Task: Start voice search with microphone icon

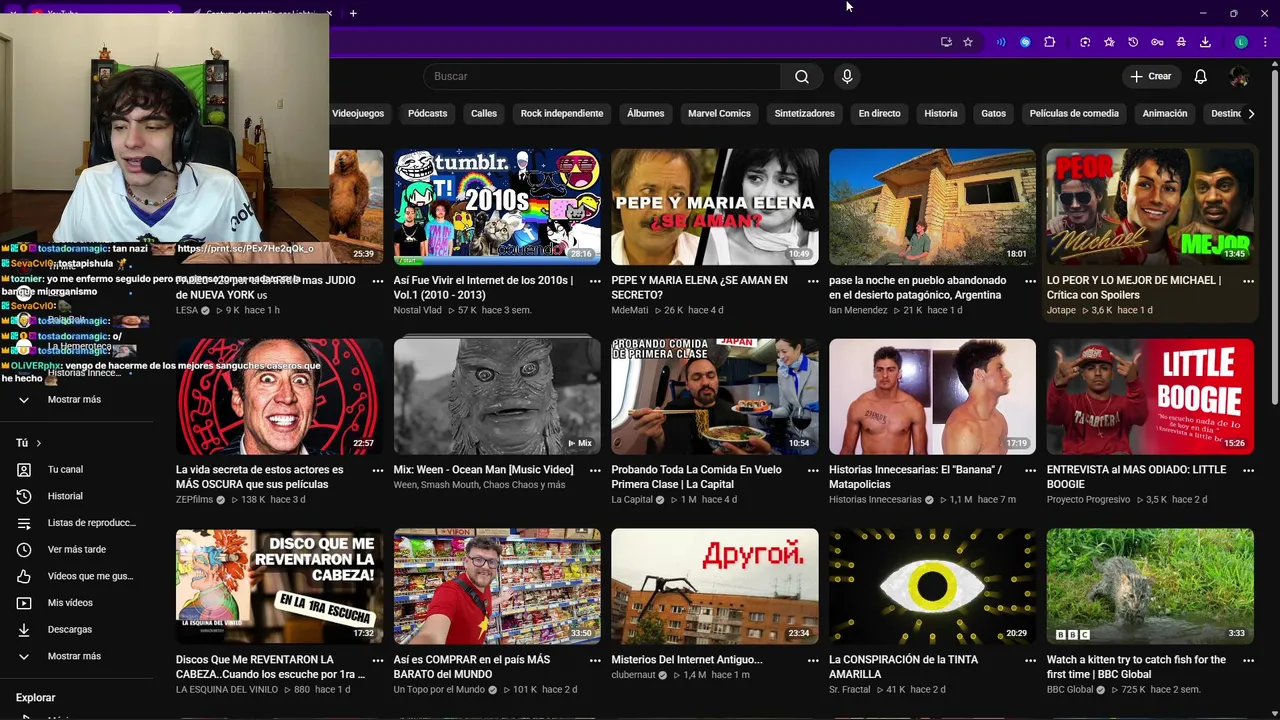Action: pos(847,77)
